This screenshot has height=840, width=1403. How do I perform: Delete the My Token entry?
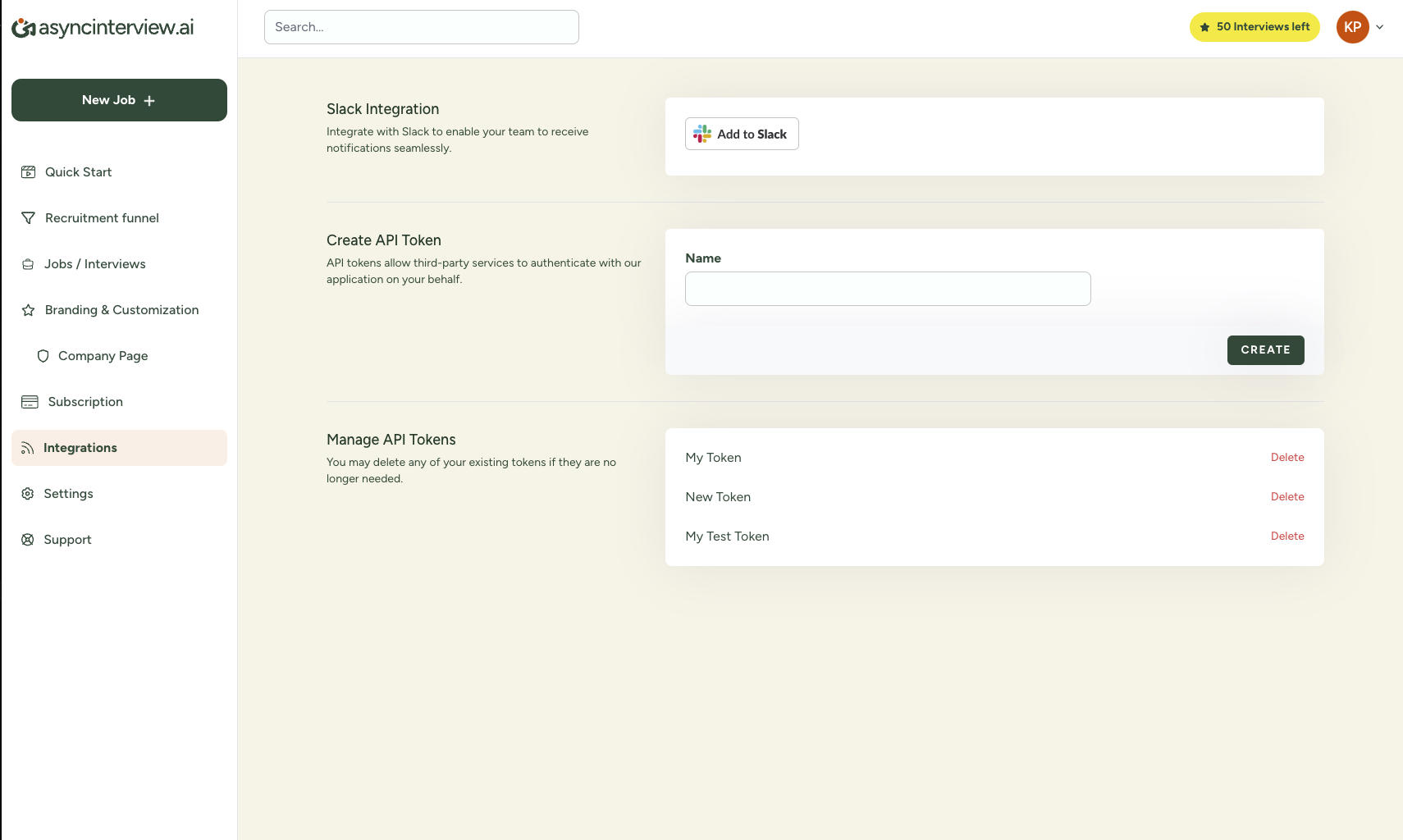[x=1287, y=458]
